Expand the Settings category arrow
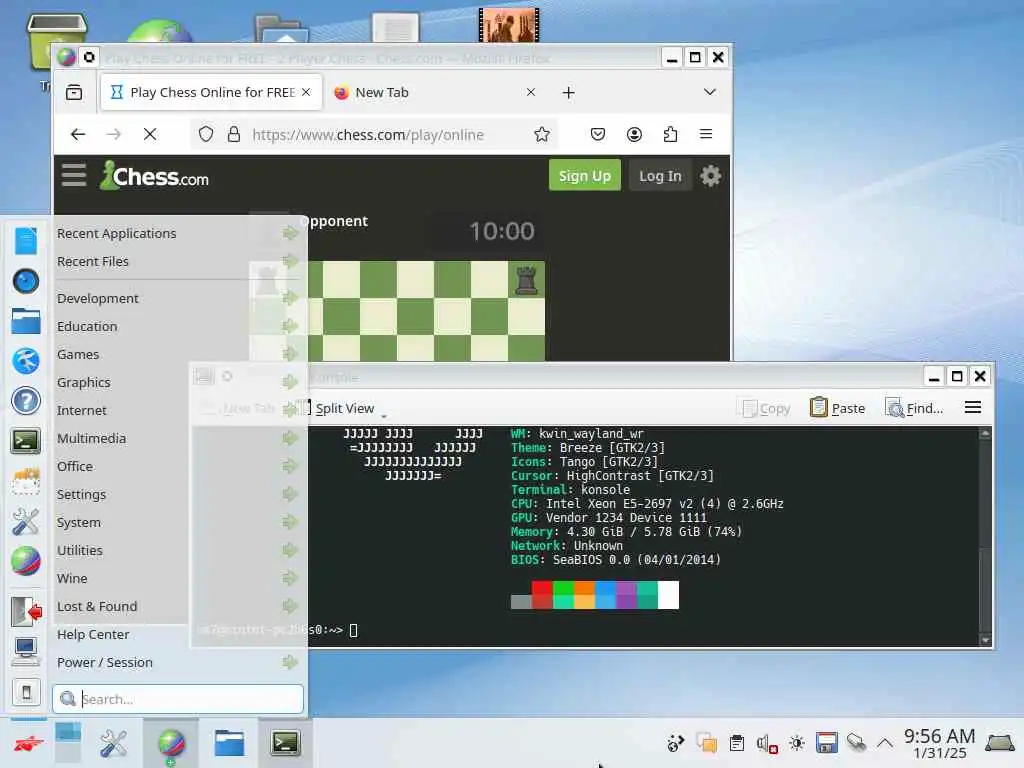This screenshot has height=768, width=1024. [x=290, y=494]
